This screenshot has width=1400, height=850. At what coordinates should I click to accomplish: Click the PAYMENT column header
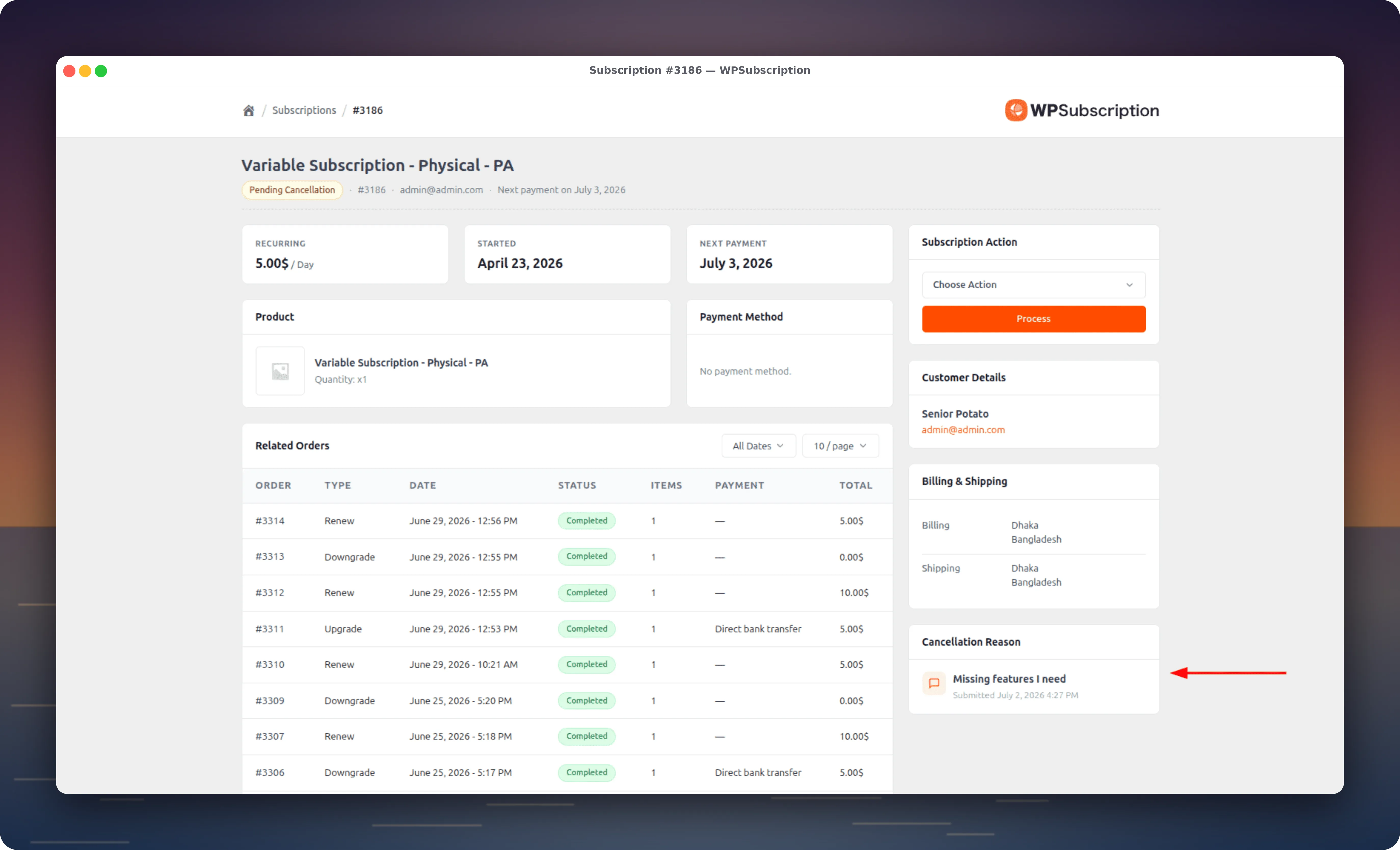point(739,485)
